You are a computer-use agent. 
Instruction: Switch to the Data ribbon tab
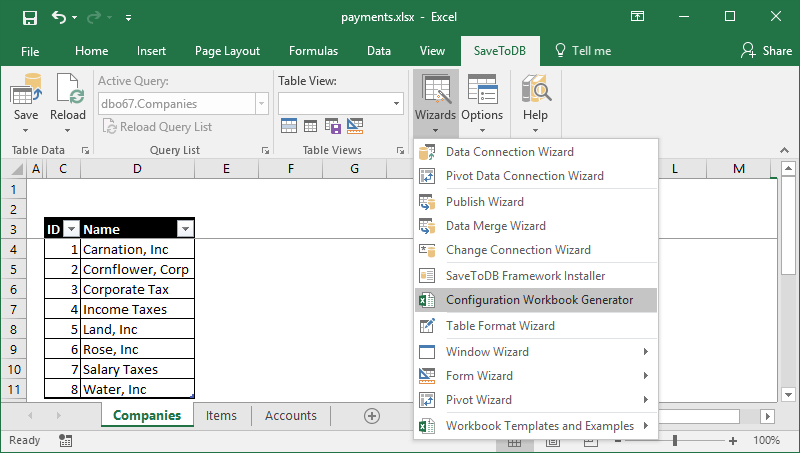[x=379, y=51]
